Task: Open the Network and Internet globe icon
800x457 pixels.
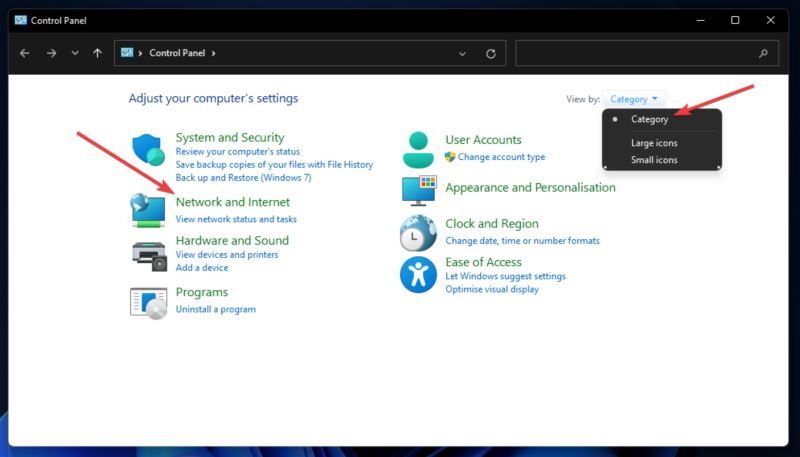Action: coord(148,210)
